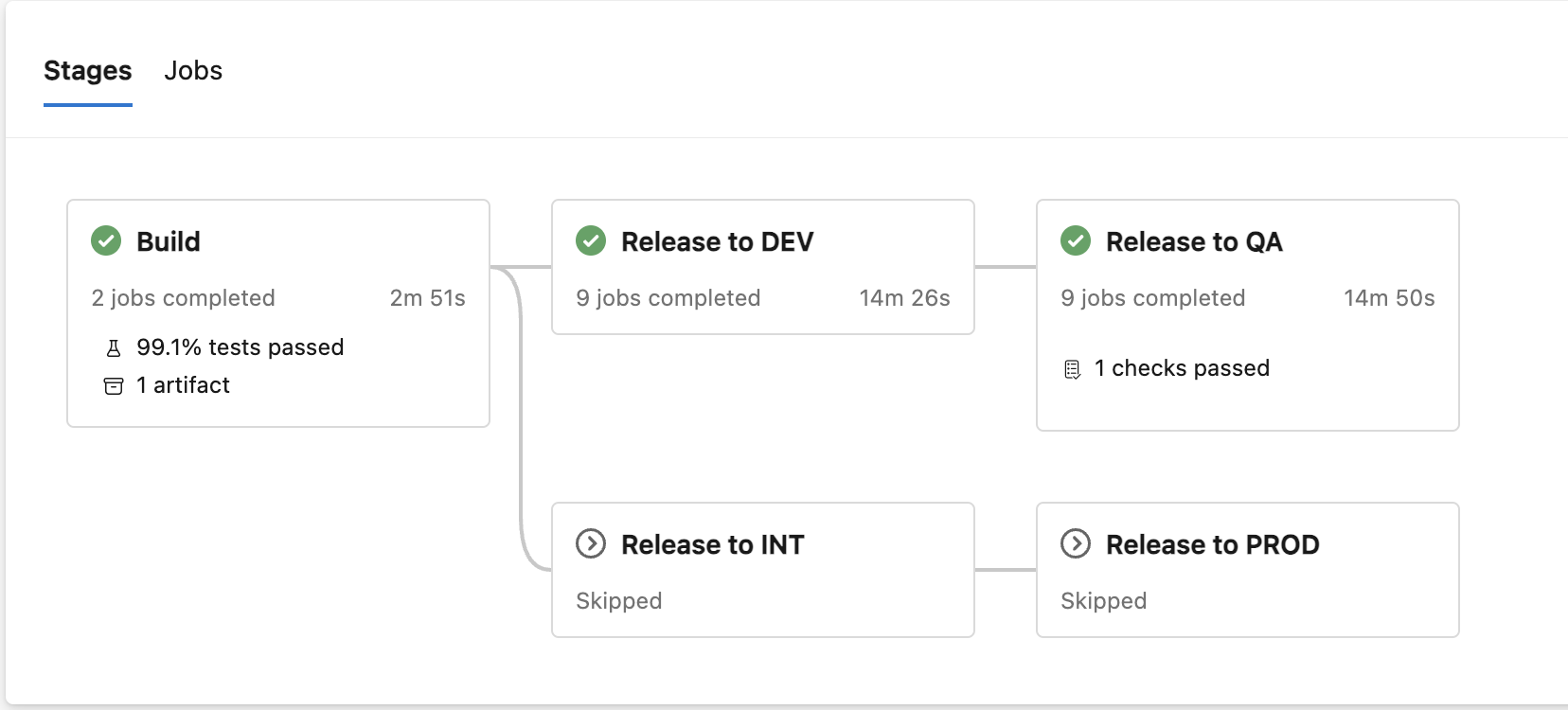Click the artifact box icon in Build
The width and height of the screenshot is (1568, 710).
[114, 386]
